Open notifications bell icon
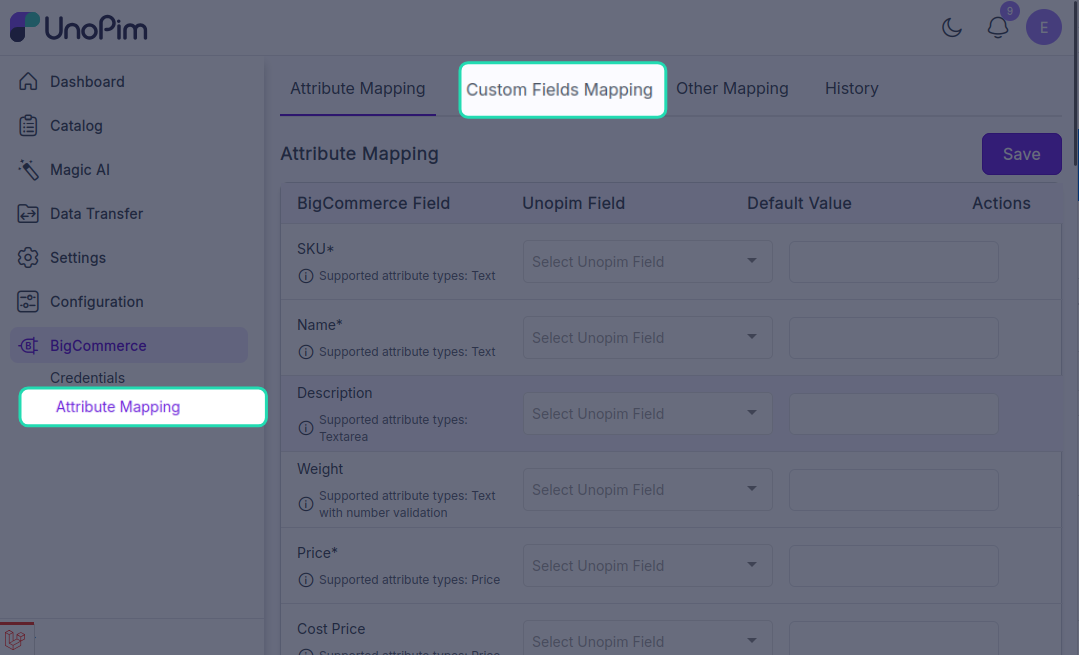The width and height of the screenshot is (1079, 655). [x=998, y=28]
